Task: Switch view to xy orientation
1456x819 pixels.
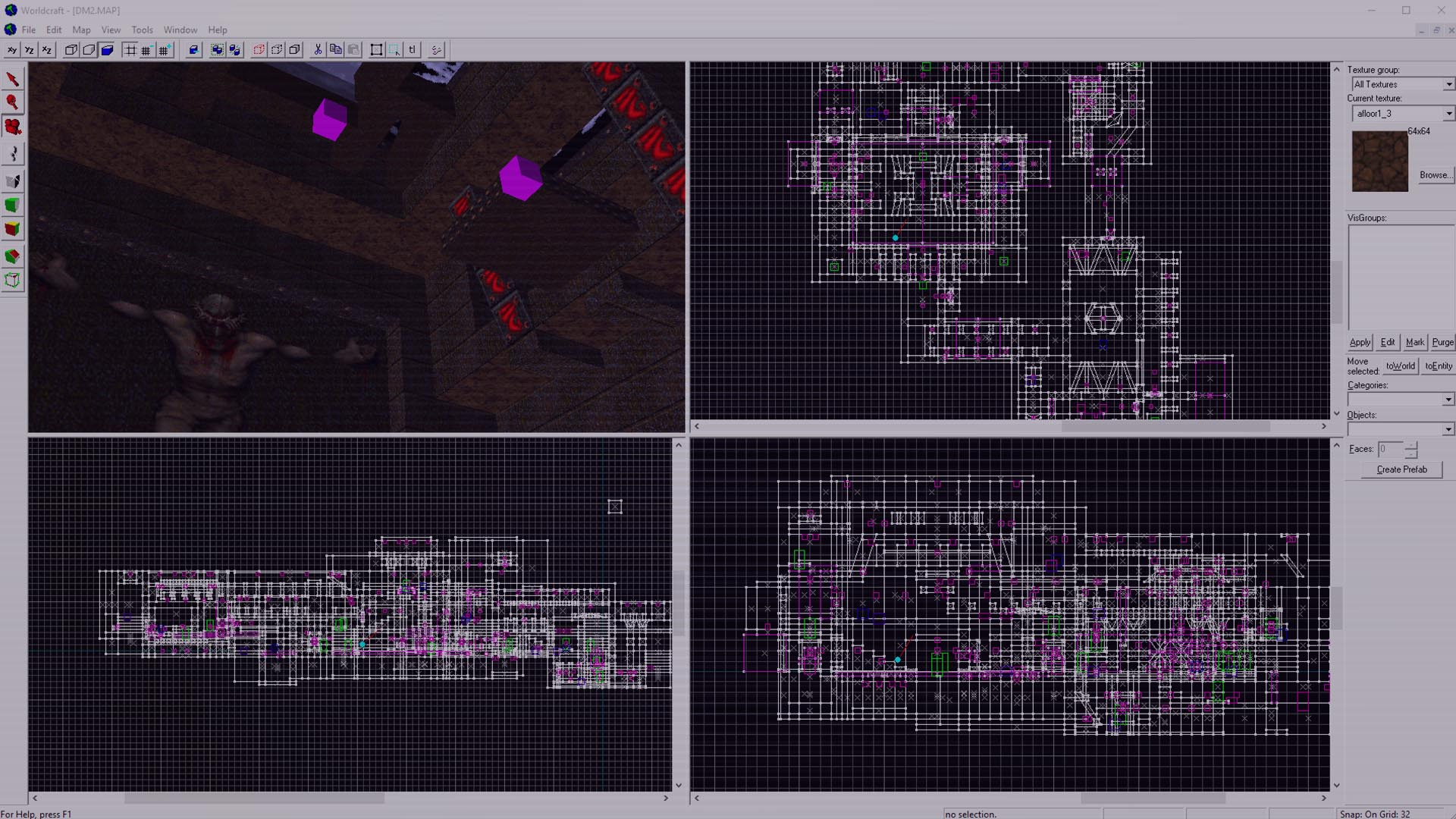Action: [11, 50]
